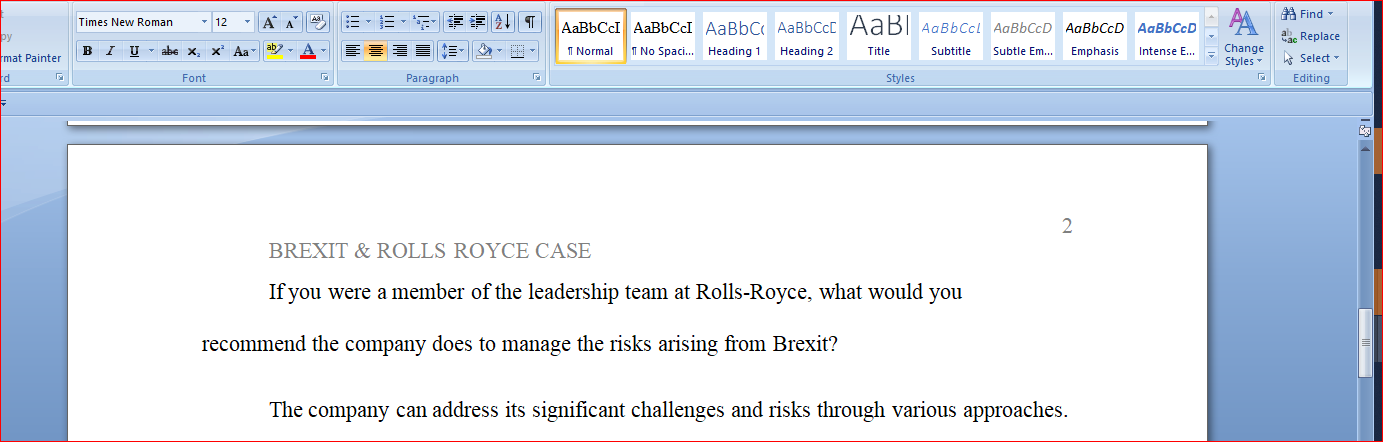Click the header text BREXIT & ROLLS ROYCE CASE
The width and height of the screenshot is (1383, 442).
[430, 251]
